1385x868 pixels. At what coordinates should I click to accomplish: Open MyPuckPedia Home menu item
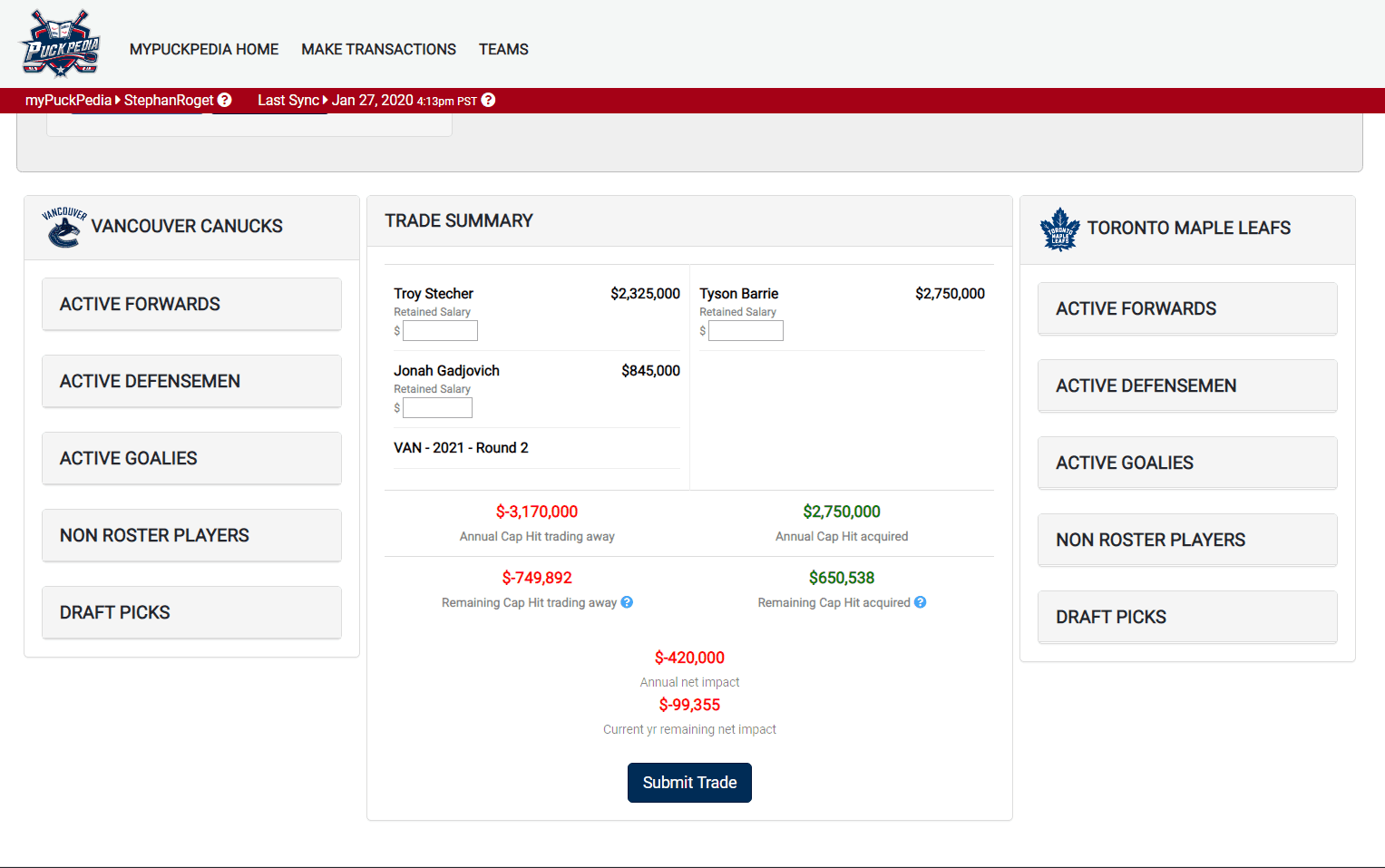pos(204,50)
